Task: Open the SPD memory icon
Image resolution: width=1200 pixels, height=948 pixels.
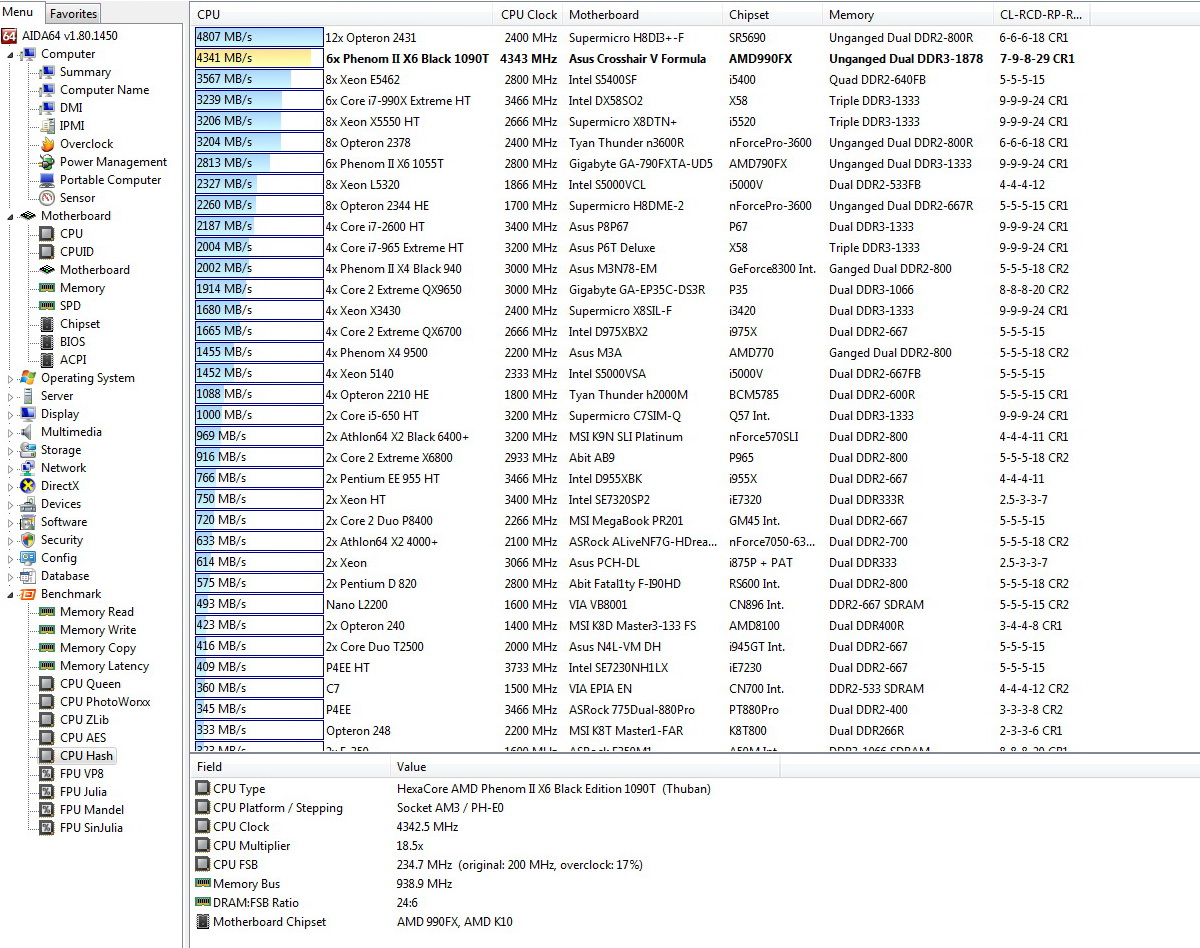Action: (x=47, y=306)
